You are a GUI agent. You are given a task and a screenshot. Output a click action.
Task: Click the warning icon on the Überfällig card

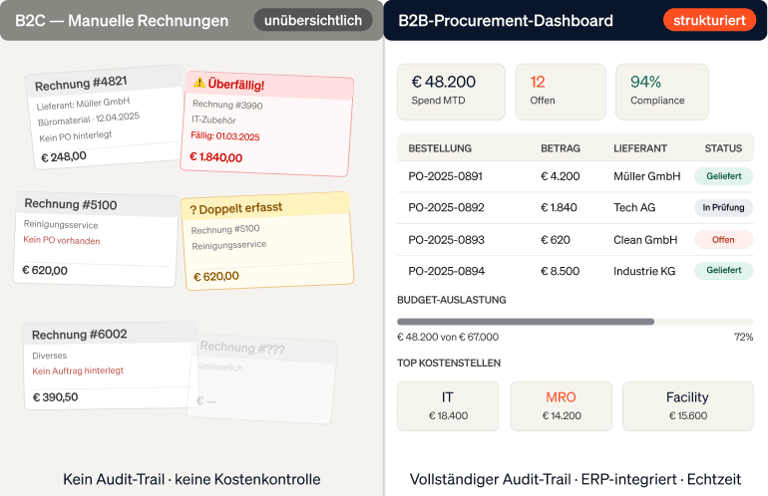coord(199,82)
